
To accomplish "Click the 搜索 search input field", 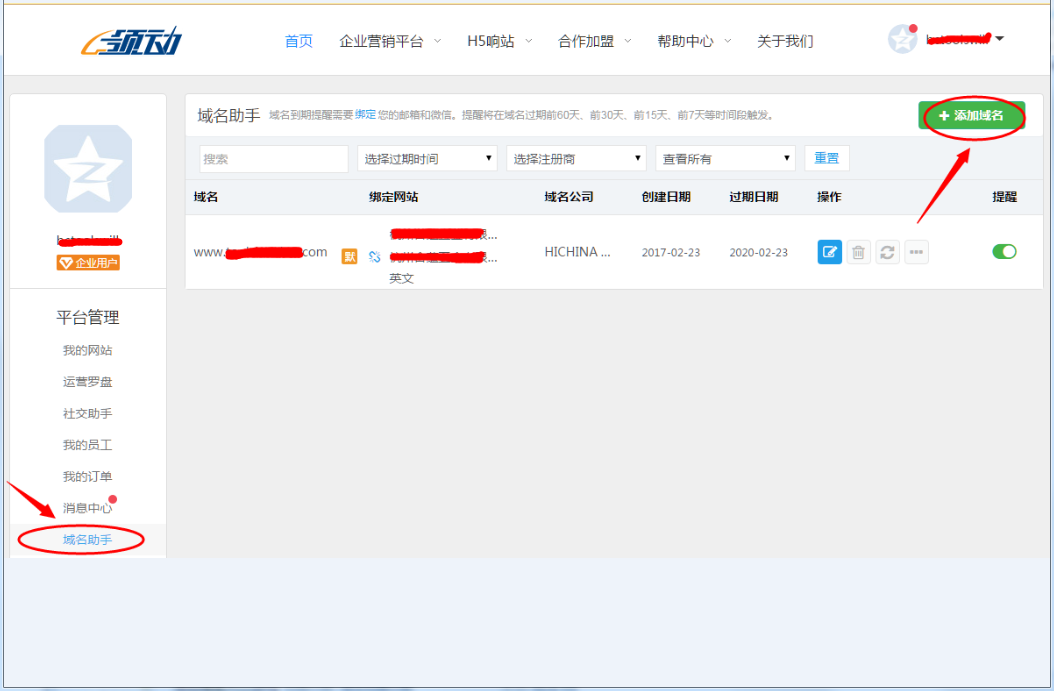I will [273, 159].
